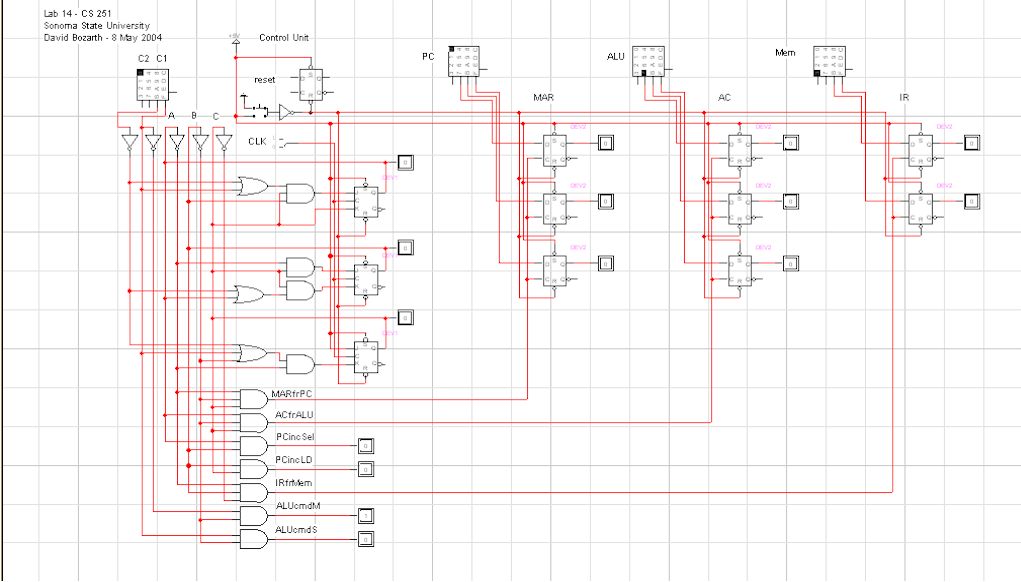Select the PC hex keypad
The height and width of the screenshot is (582, 1021).
coord(464,61)
